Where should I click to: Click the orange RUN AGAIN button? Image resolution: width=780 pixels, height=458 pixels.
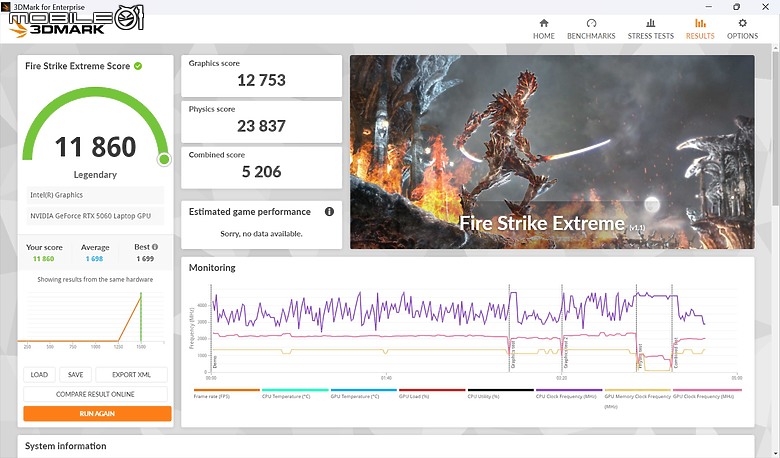pos(97,413)
